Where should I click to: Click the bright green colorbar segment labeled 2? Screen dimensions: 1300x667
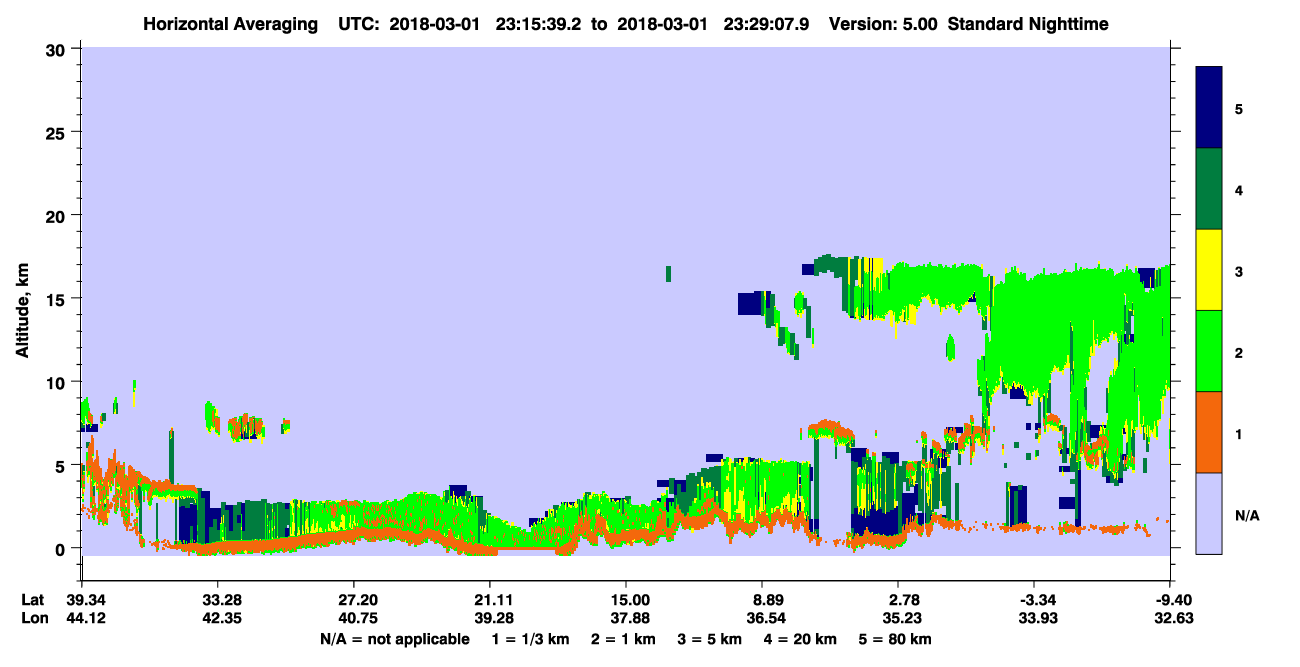point(1209,351)
